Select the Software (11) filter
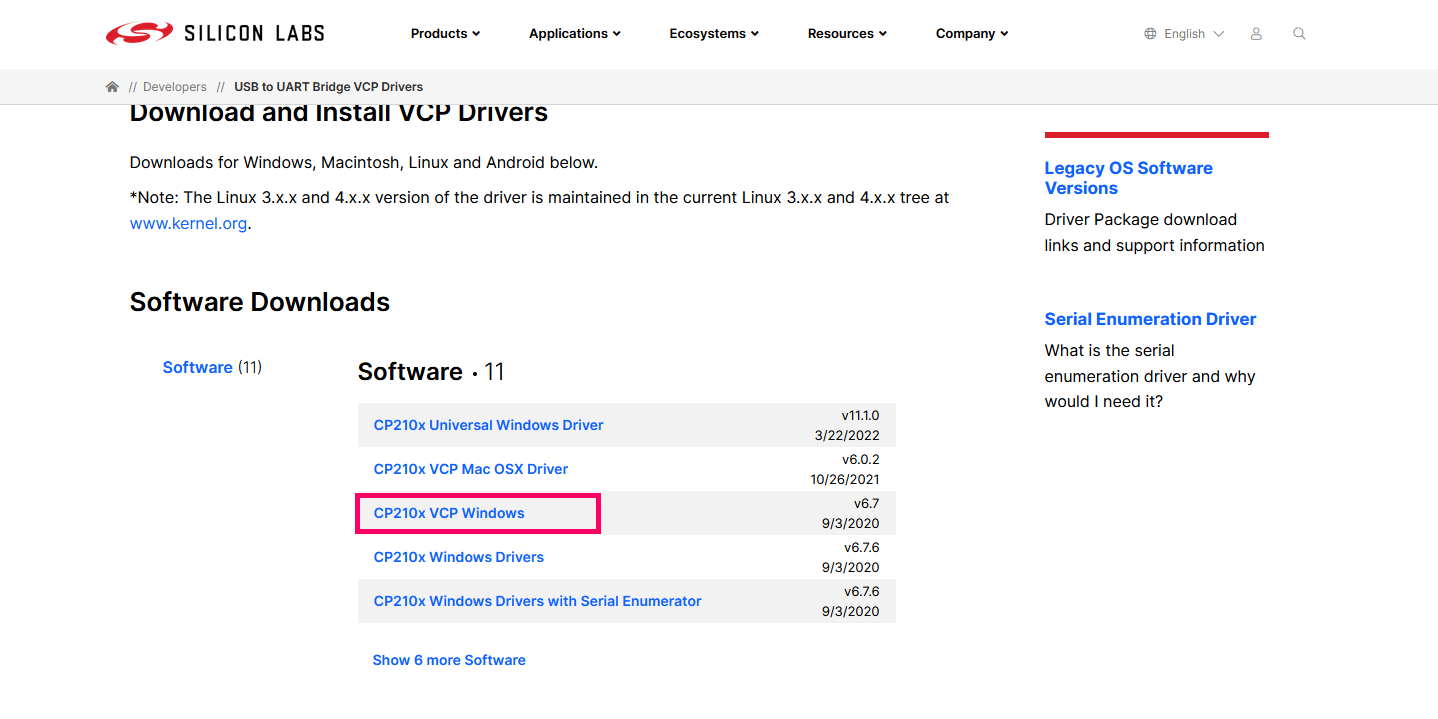The height and width of the screenshot is (719, 1438). (x=212, y=367)
